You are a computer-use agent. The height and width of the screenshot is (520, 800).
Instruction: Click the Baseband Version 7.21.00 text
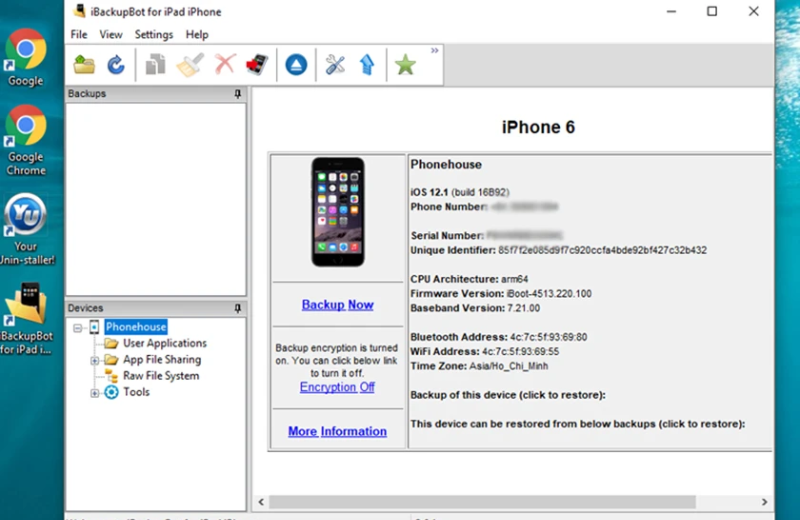(475, 308)
